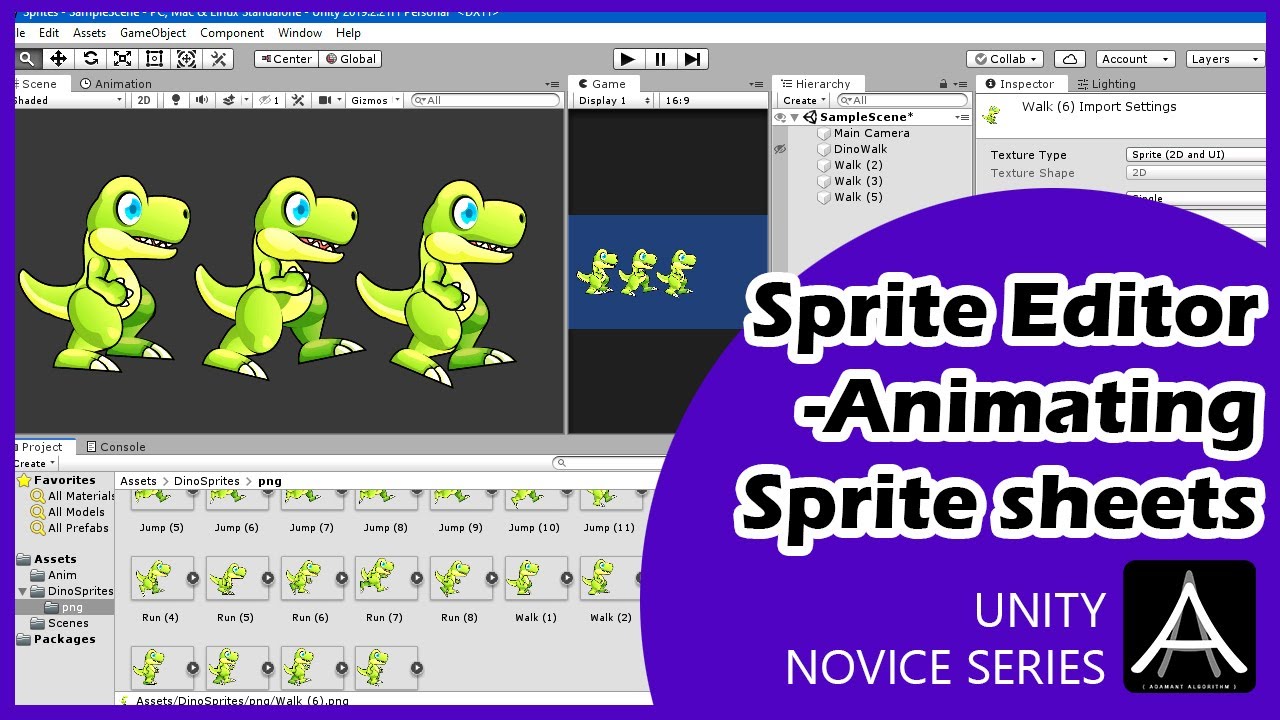The height and width of the screenshot is (720, 1280).
Task: Click the Scene view search field
Action: coord(487,100)
